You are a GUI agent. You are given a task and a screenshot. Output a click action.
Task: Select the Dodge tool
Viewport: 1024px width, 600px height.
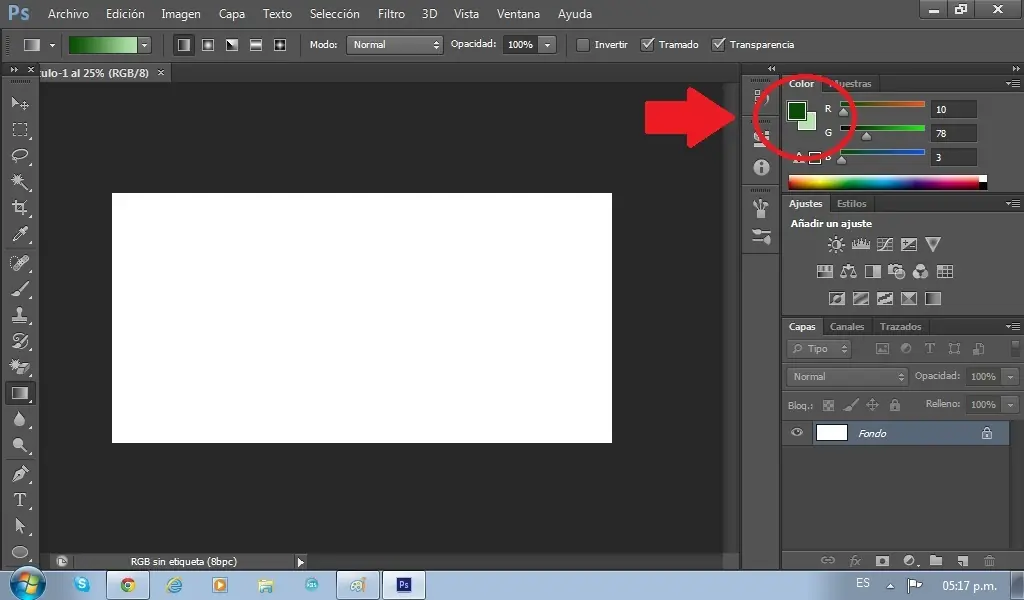pos(20,445)
